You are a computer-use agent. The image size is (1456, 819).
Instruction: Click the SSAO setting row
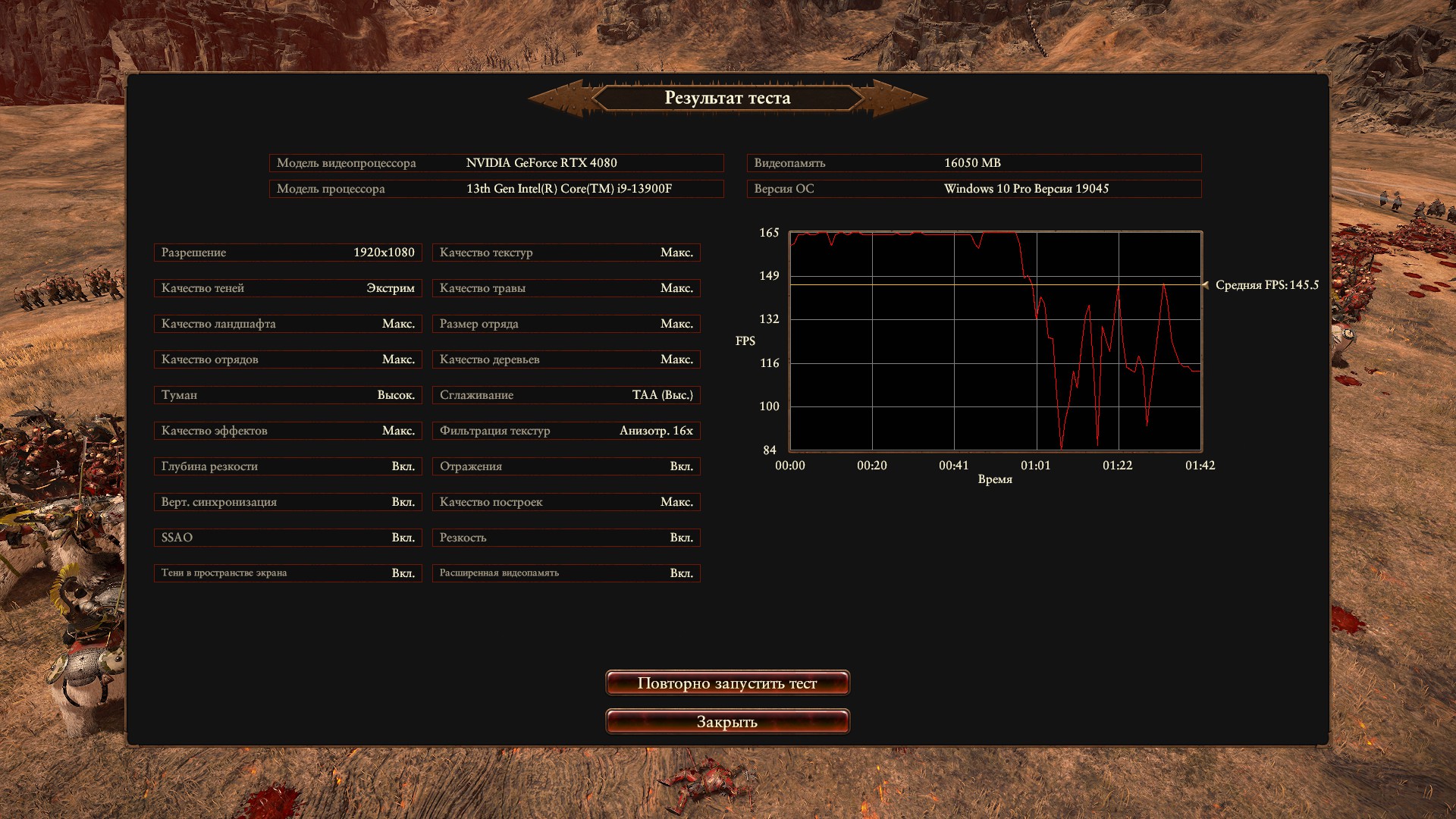click(x=287, y=538)
